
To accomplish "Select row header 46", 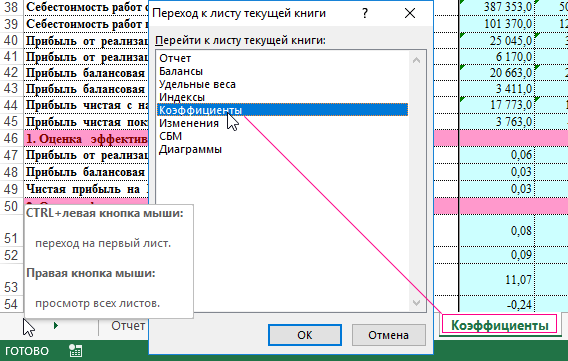I will tap(11, 138).
